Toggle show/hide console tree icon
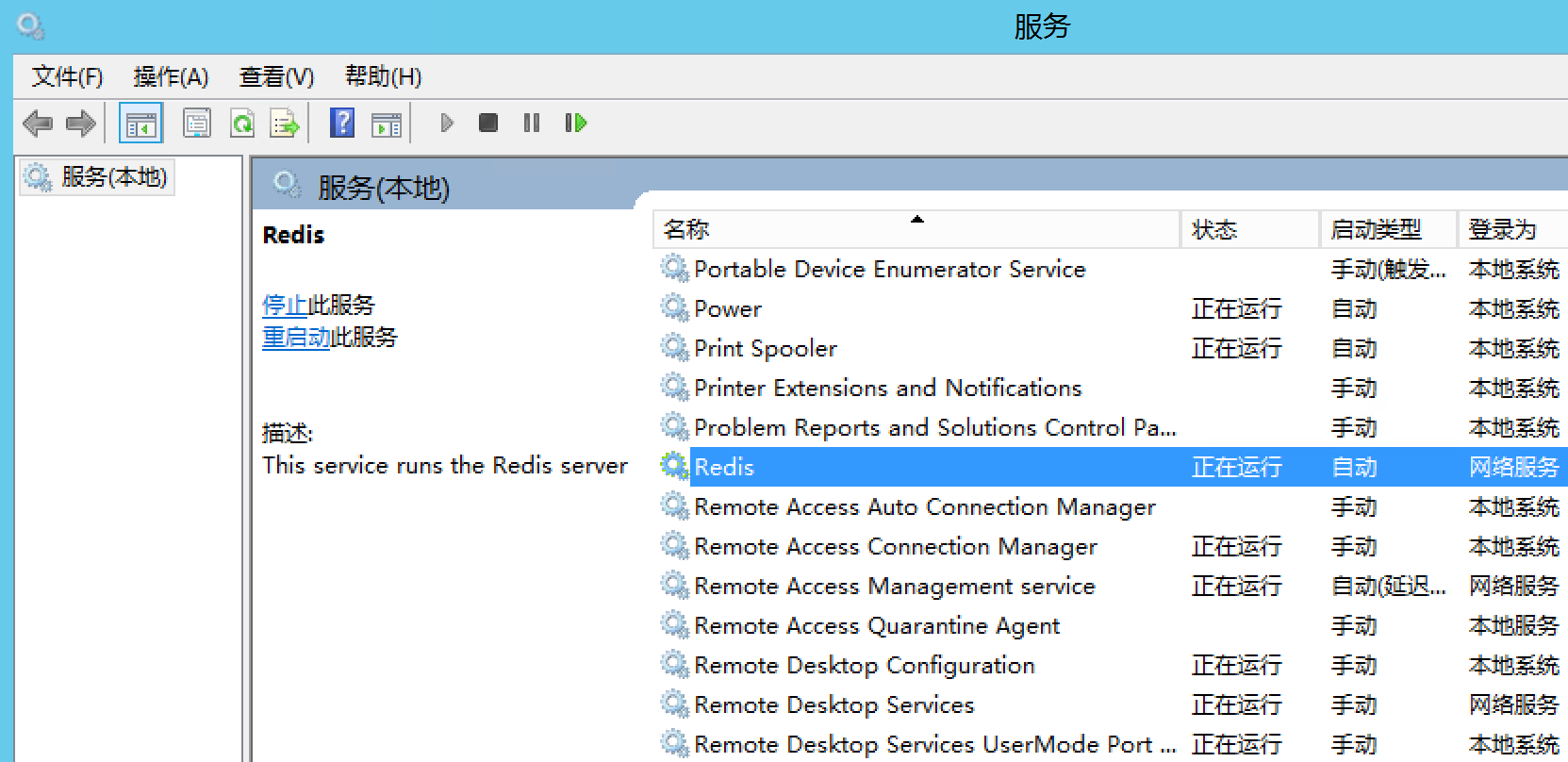1568x762 pixels. [140, 124]
